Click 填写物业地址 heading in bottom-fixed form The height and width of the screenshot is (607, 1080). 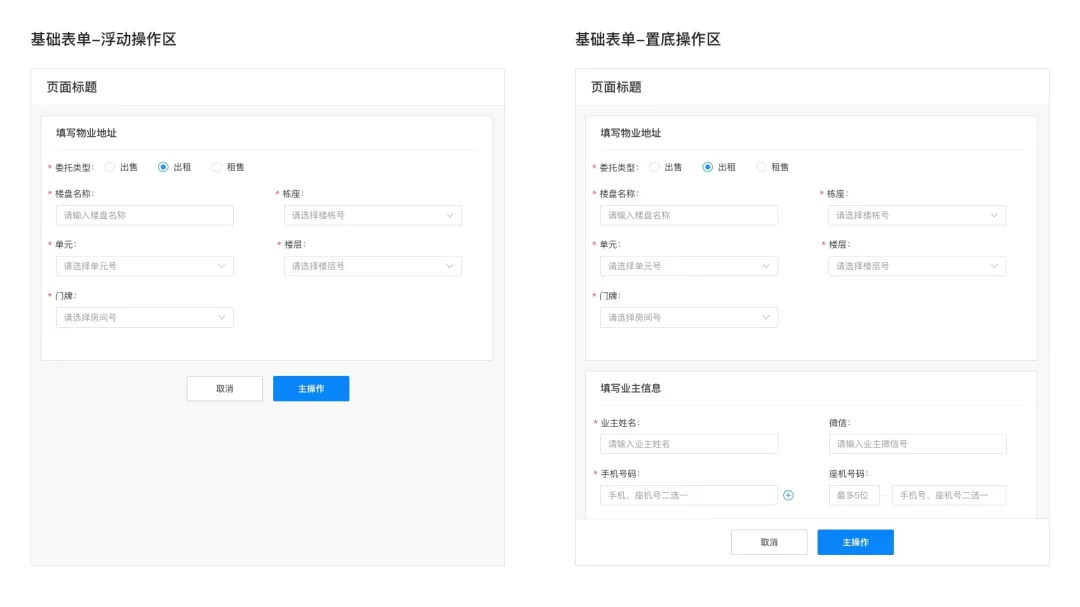point(631,133)
